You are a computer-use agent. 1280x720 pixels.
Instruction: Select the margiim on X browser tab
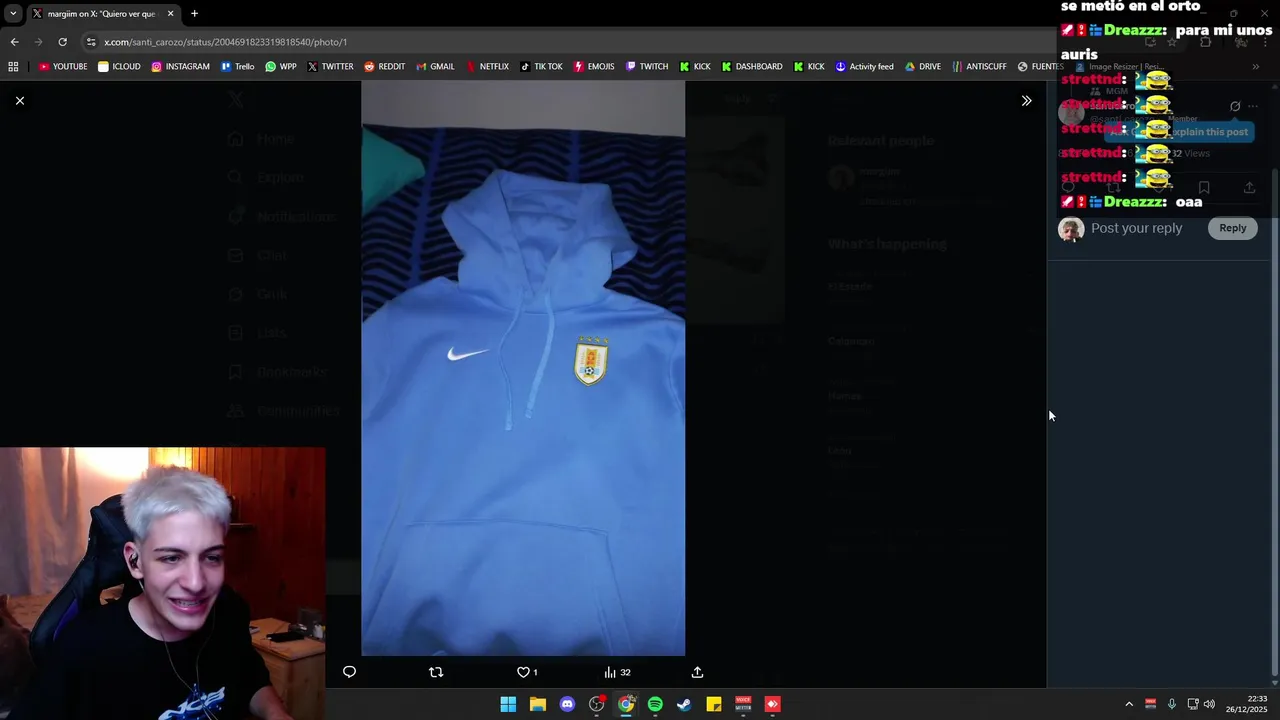tap(103, 14)
